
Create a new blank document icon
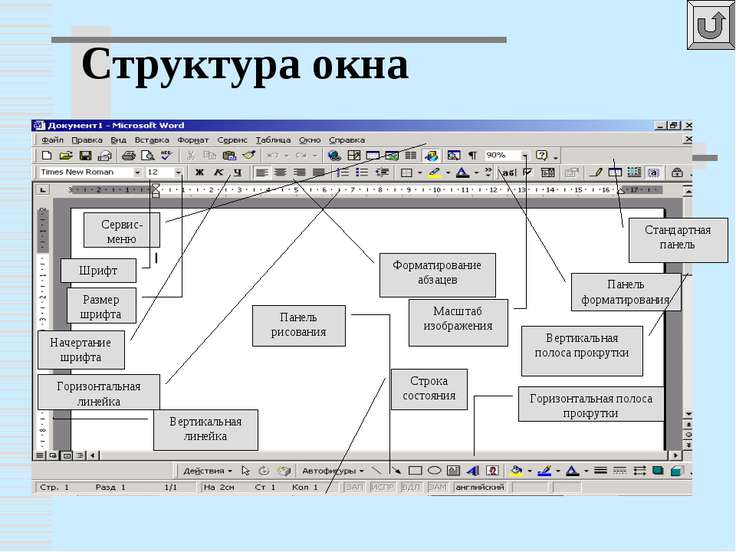click(x=46, y=155)
